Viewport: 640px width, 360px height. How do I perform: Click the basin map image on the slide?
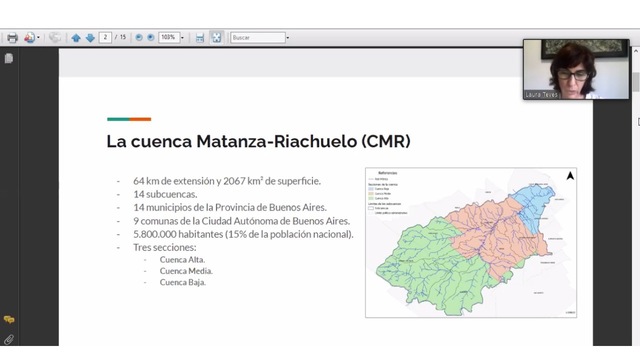coord(471,242)
